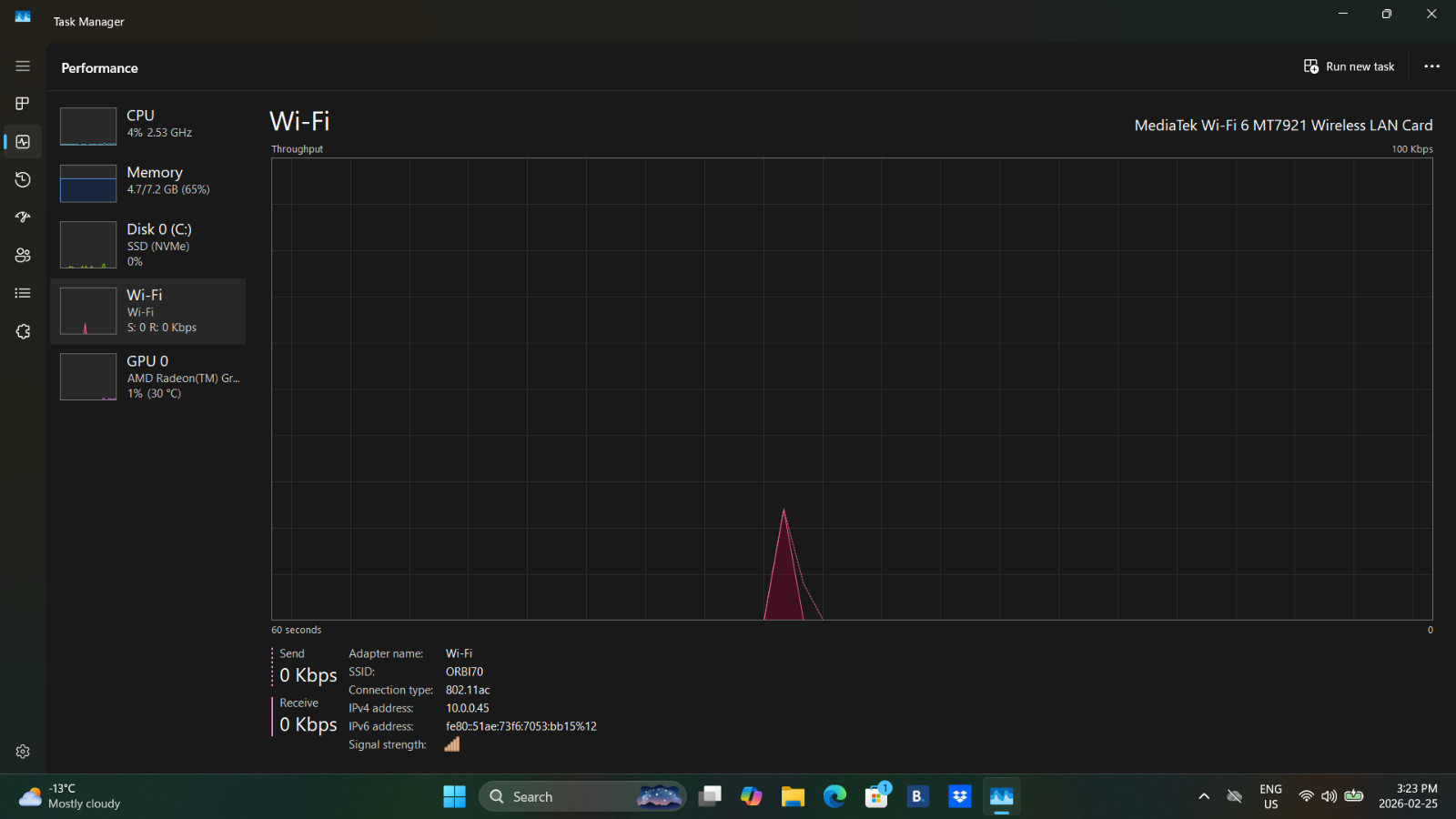Open the Windows Start menu
The height and width of the screenshot is (819, 1456).
[454, 796]
